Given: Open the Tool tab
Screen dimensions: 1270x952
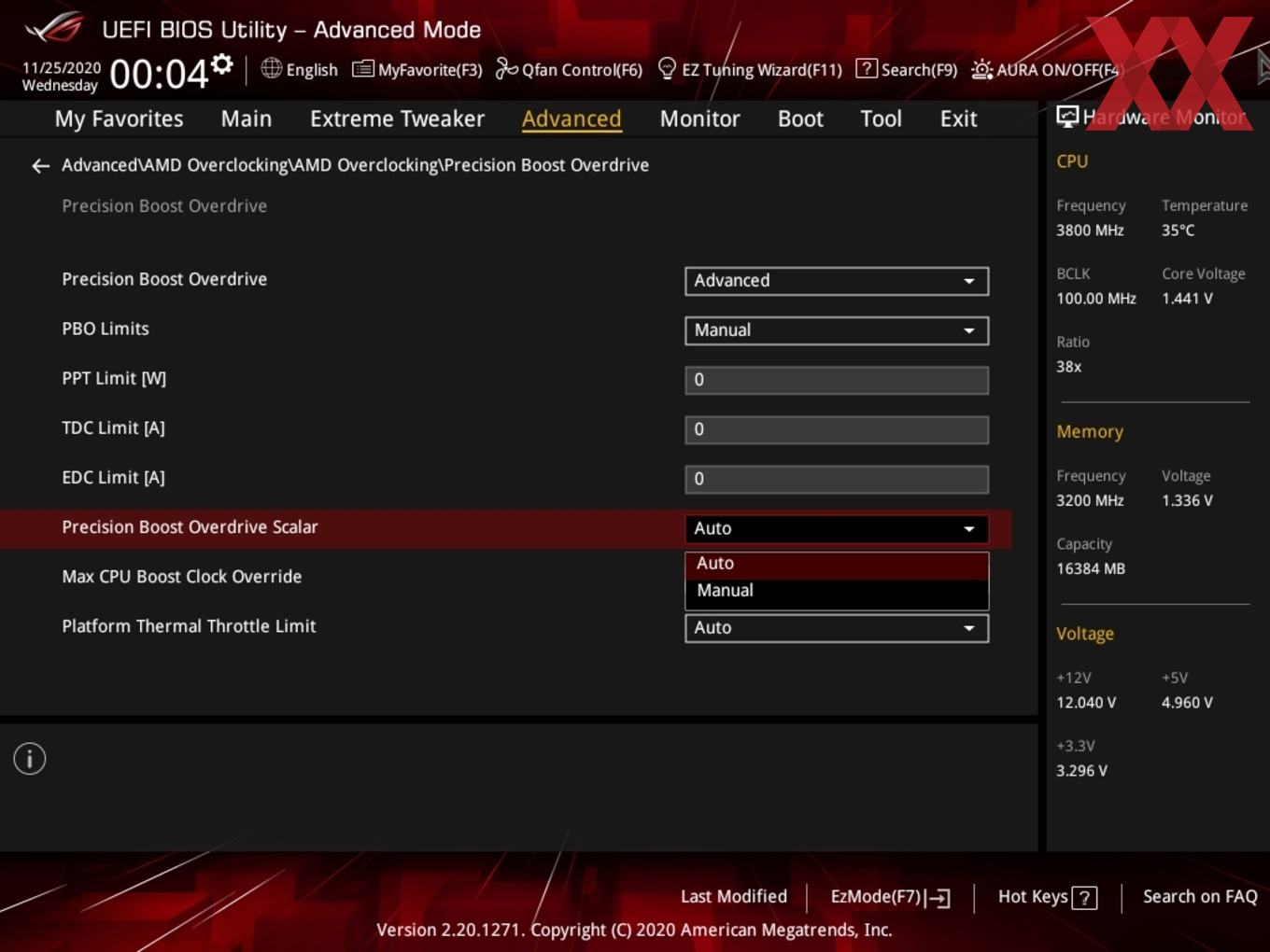Looking at the screenshot, I should (x=881, y=119).
